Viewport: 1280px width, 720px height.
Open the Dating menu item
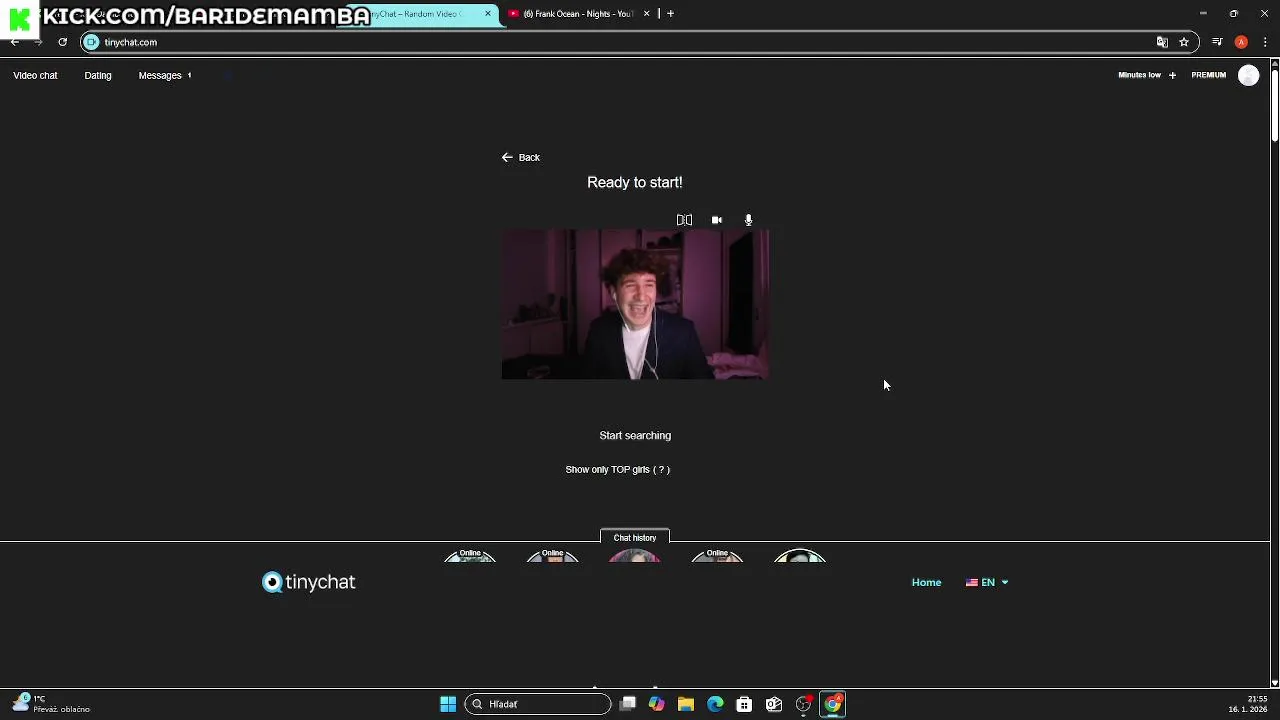[98, 75]
